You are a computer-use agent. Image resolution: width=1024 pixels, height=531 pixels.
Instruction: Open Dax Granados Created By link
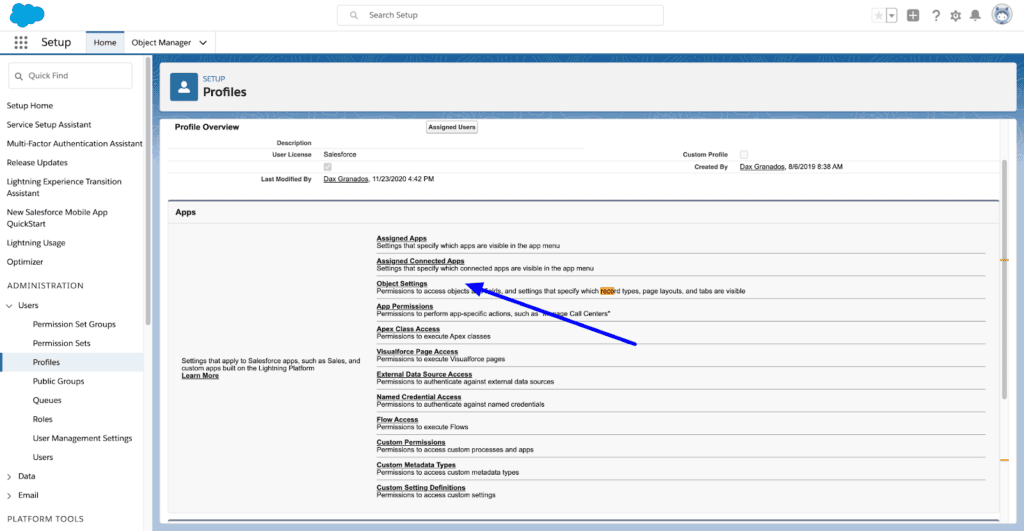pos(761,167)
